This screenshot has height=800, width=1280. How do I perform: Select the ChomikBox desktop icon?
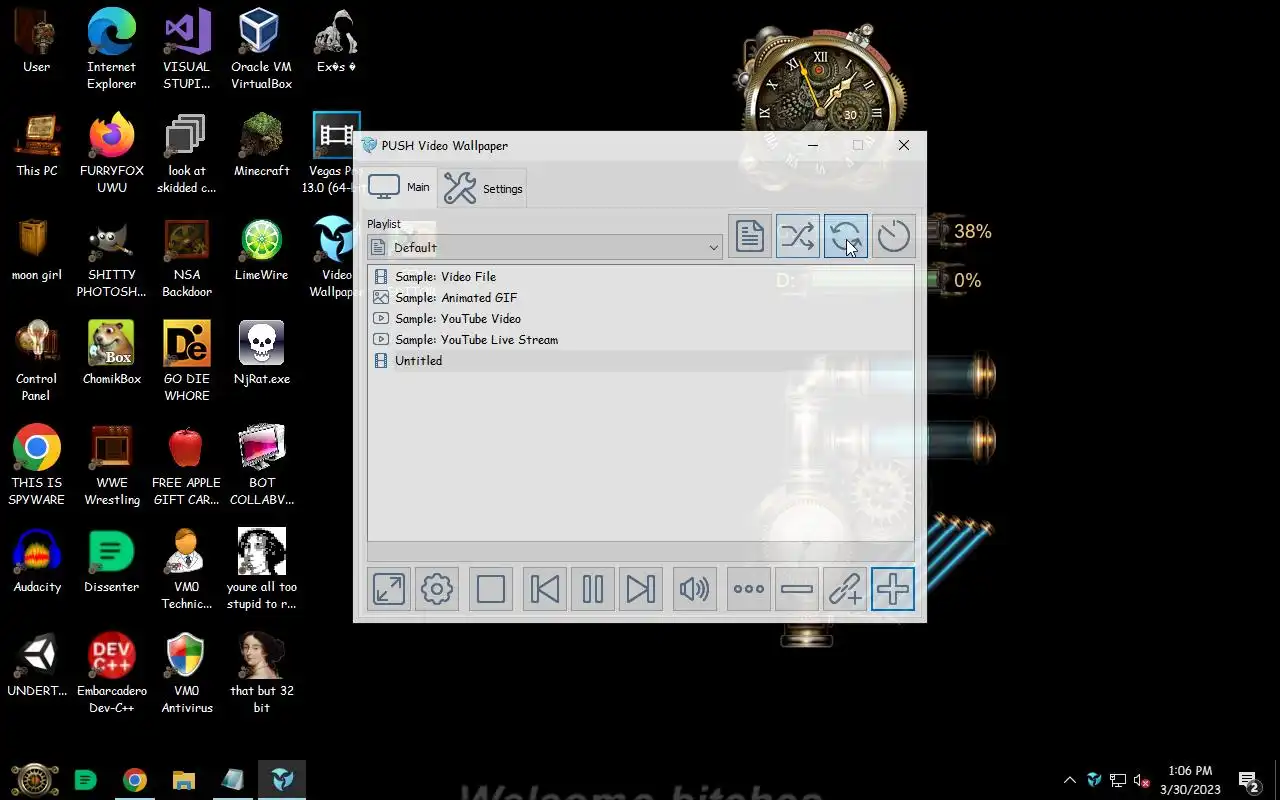(x=111, y=354)
